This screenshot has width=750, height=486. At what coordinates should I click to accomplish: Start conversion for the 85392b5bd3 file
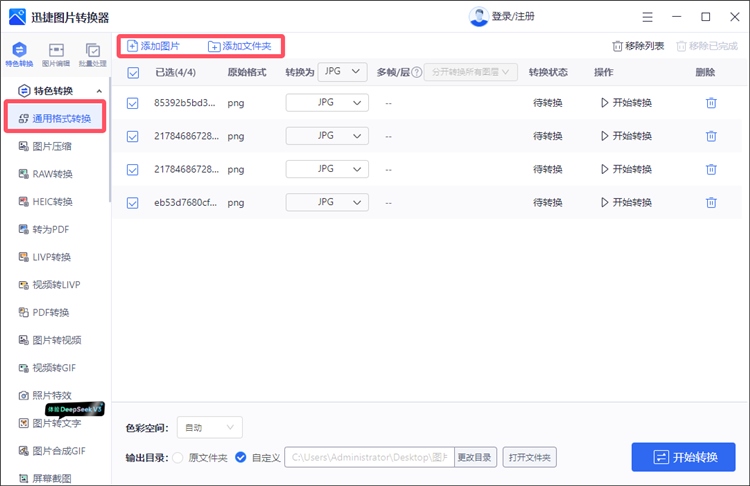pyautogui.click(x=626, y=103)
